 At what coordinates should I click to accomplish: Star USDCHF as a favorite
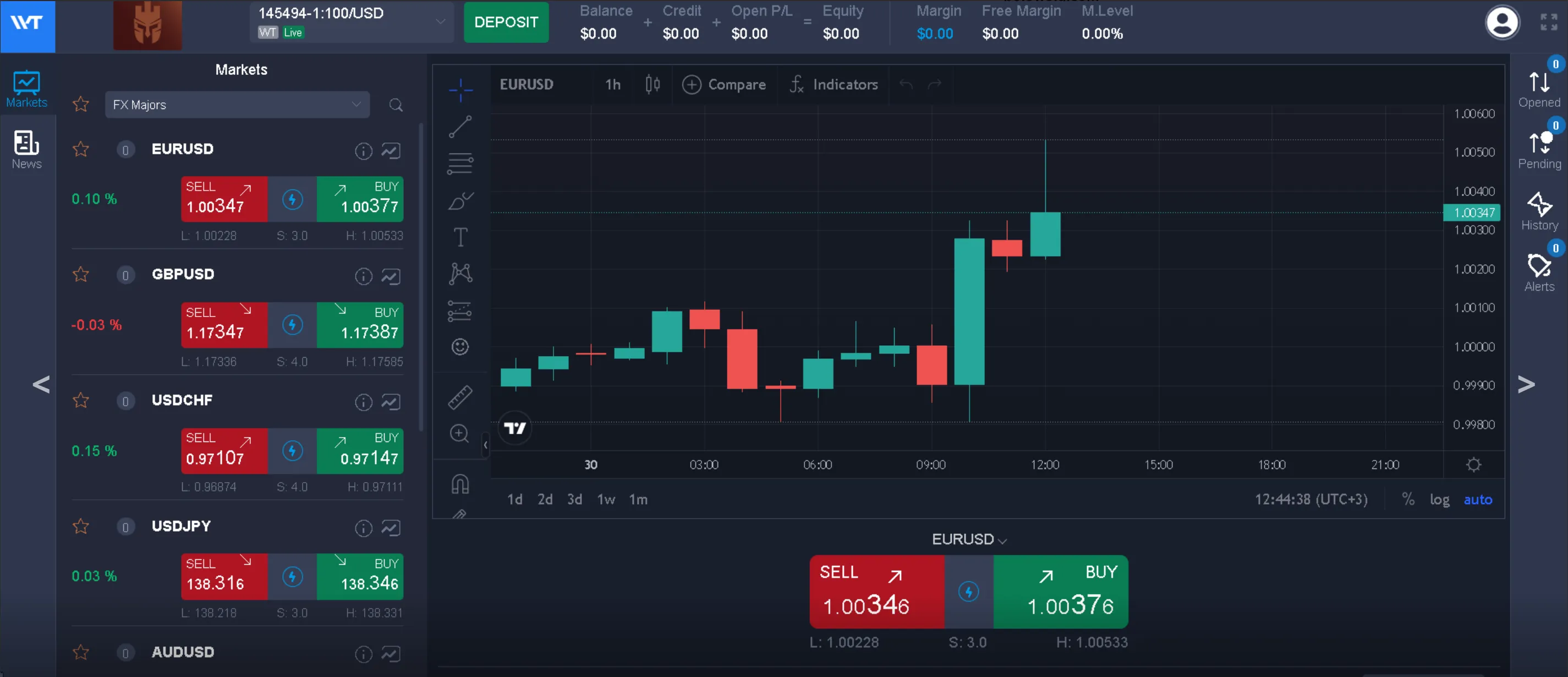coord(81,400)
